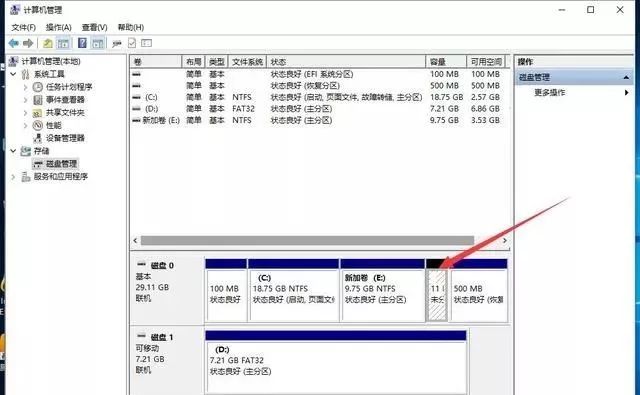Collapse the 系统工具 tree node
Screen dimensions: 640x395
tap(13, 74)
